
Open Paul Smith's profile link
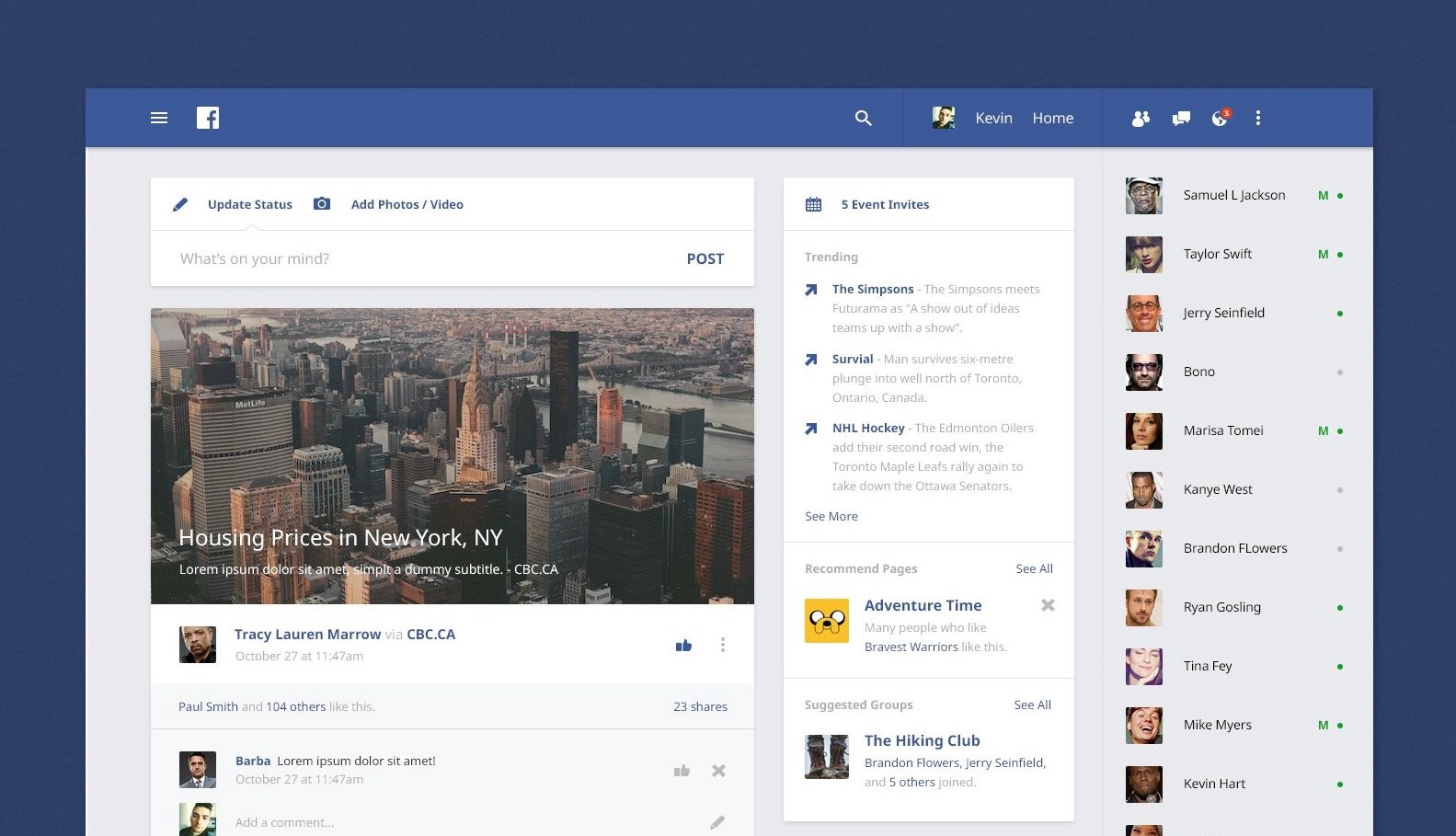208,706
